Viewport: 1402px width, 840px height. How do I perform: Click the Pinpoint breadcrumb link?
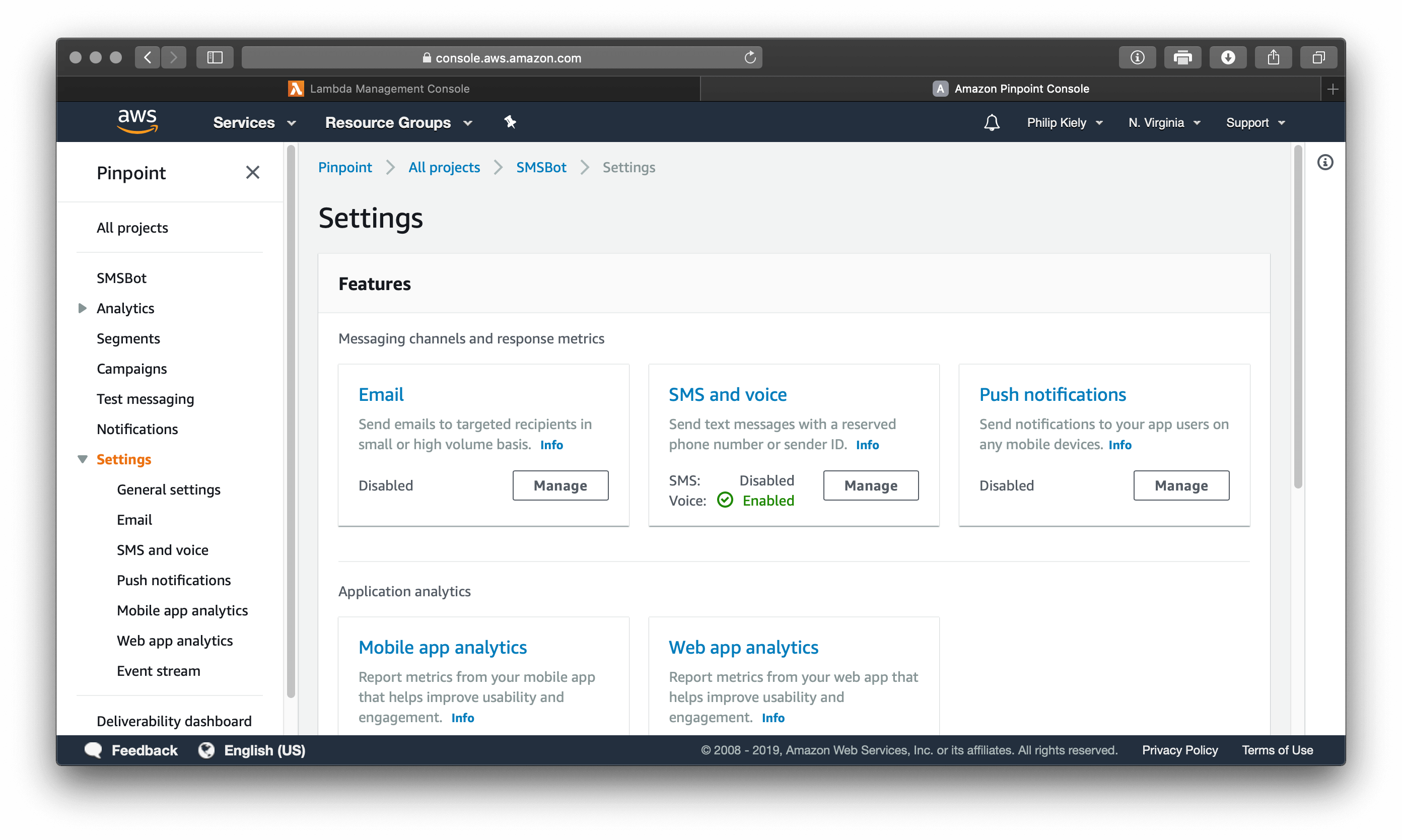click(344, 167)
